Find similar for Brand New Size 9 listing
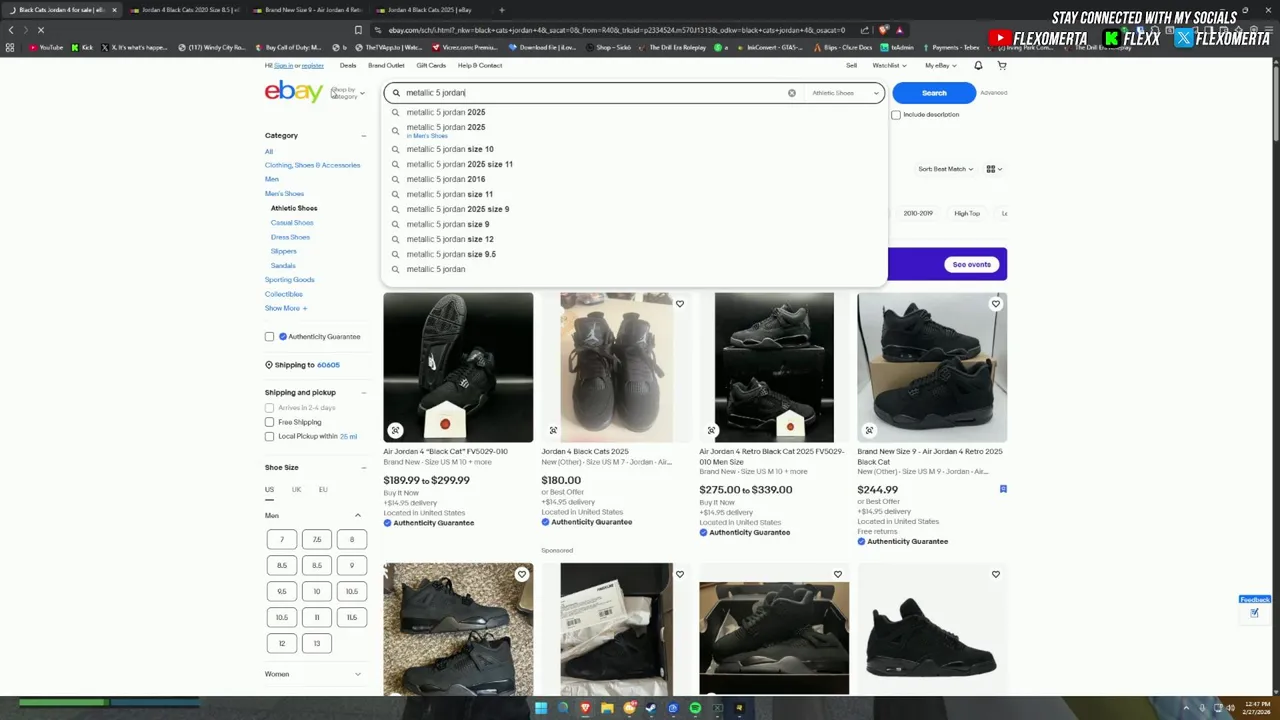1280x720 pixels. (869, 430)
